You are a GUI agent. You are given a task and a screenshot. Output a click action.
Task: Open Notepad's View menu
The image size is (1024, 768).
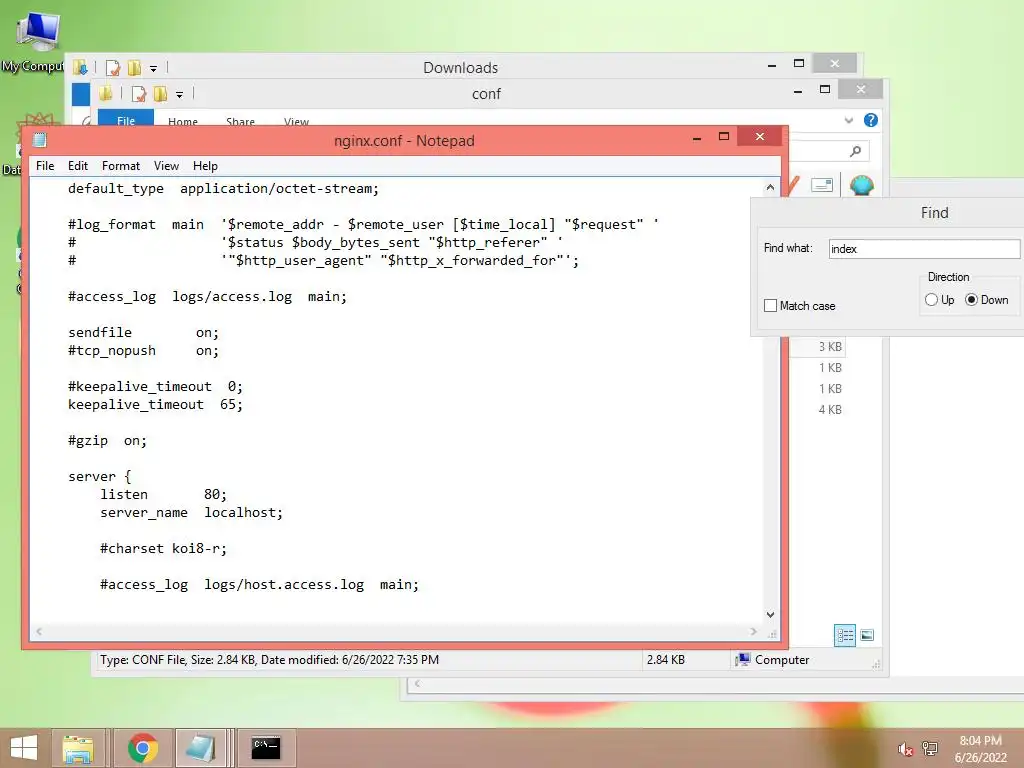[167, 166]
